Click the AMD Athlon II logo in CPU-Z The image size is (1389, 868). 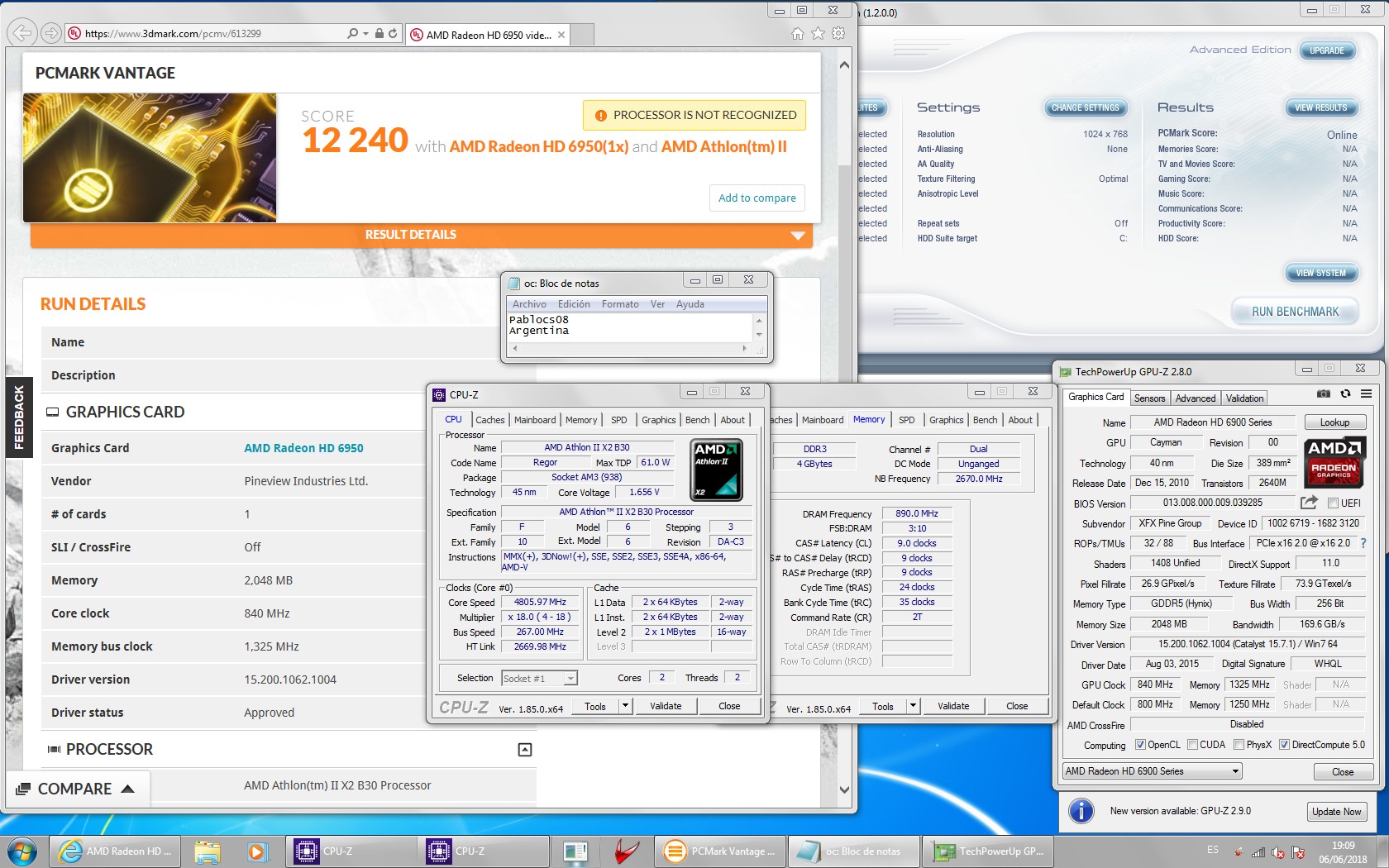pyautogui.click(x=717, y=470)
